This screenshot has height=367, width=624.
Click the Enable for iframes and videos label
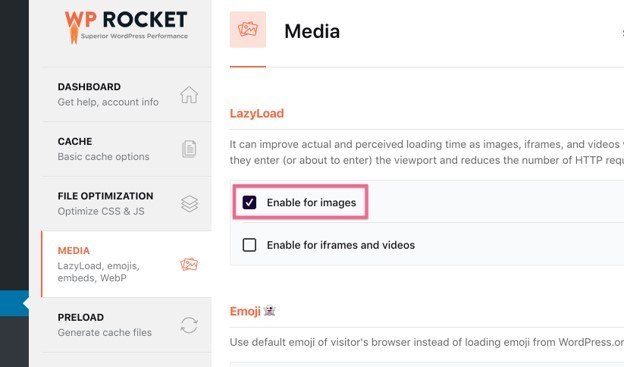pyautogui.click(x=341, y=245)
